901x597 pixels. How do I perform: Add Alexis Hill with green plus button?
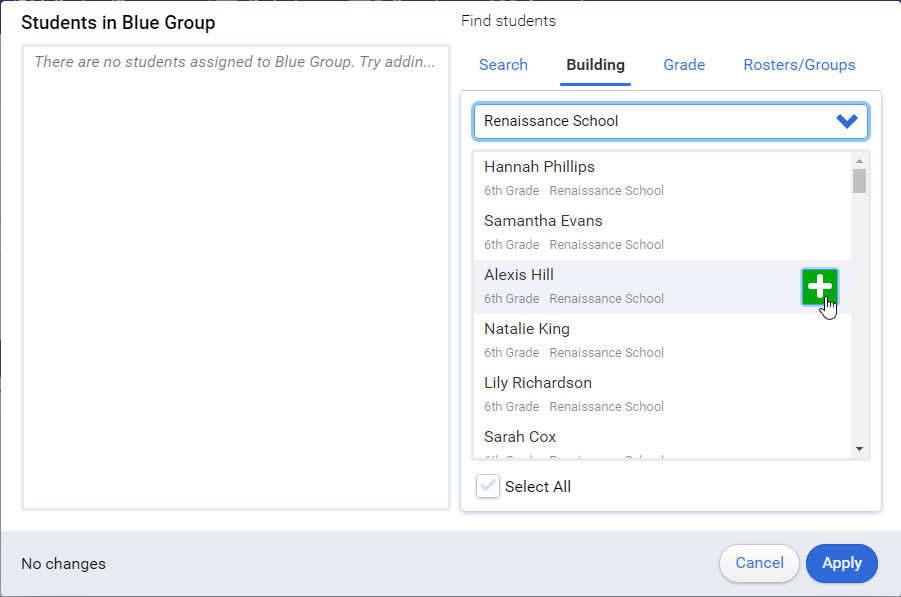819,287
